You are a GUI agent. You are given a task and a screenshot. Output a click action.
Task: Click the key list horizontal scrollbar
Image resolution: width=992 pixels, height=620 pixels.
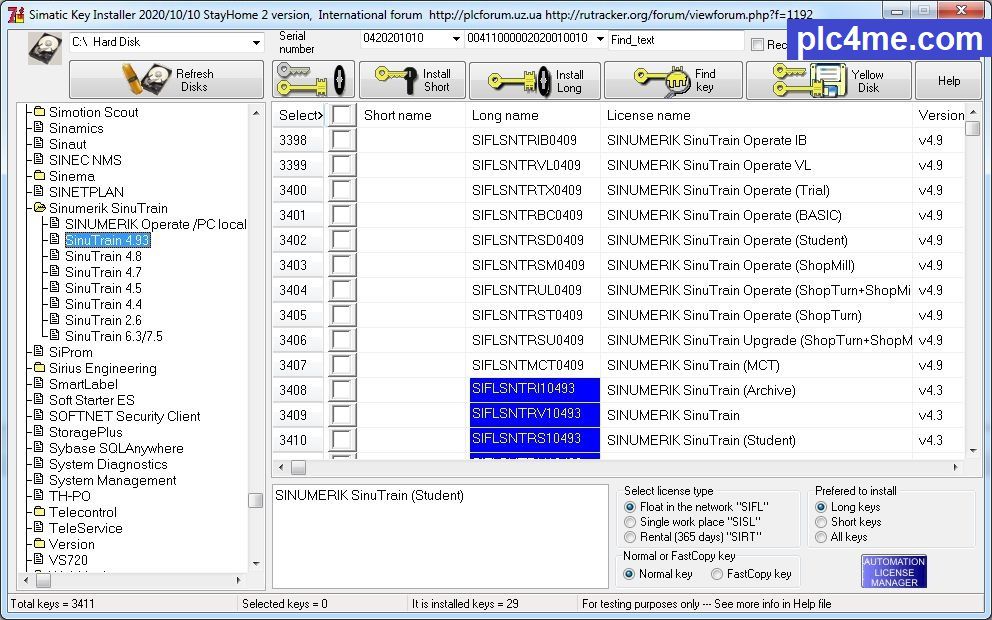(620, 467)
